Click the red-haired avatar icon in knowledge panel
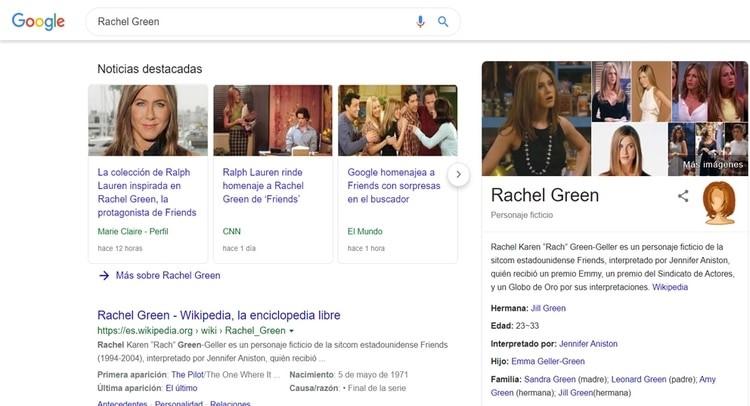This screenshot has height=406, width=750. [719, 203]
